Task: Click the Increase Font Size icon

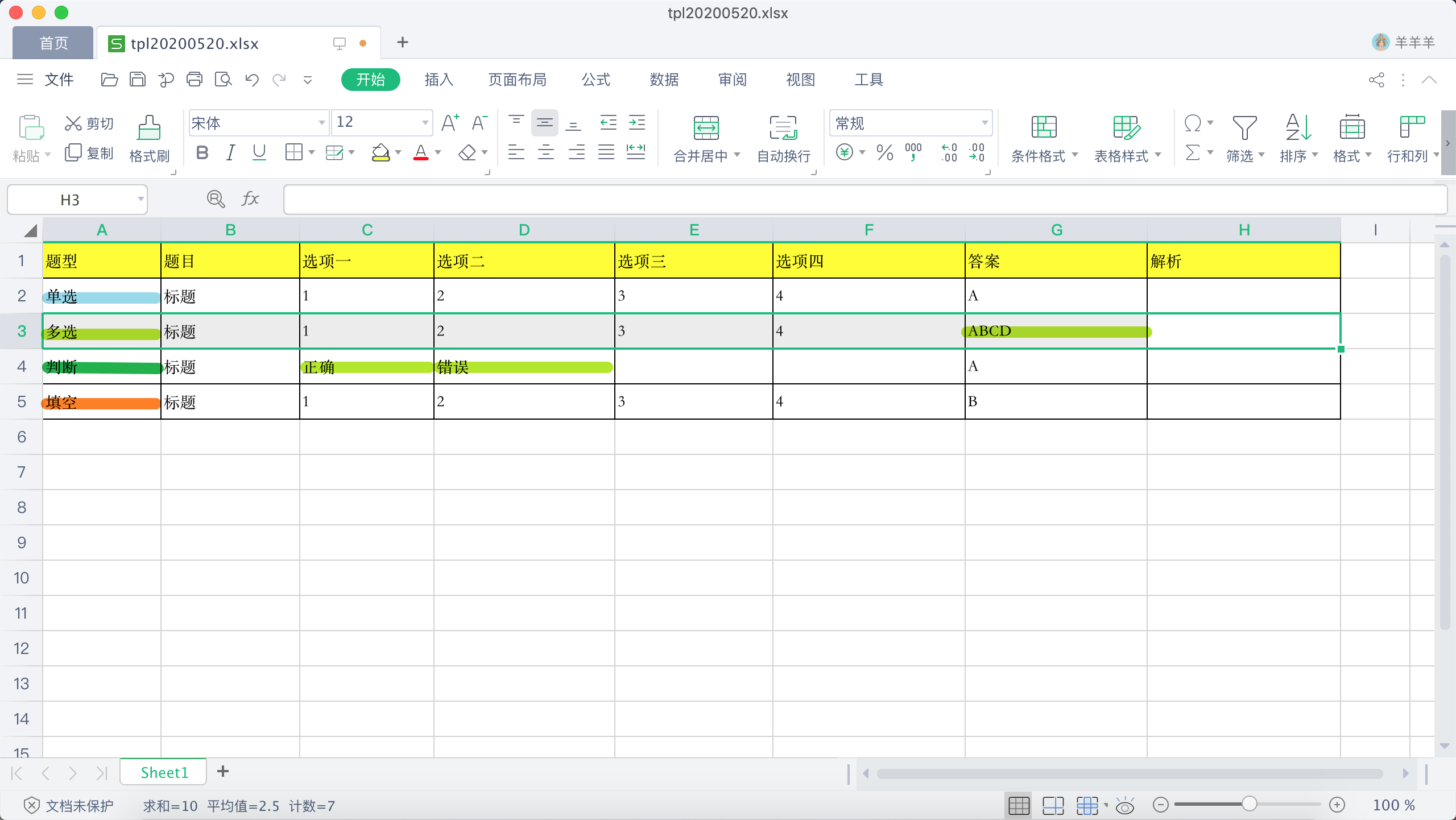Action: point(450,123)
